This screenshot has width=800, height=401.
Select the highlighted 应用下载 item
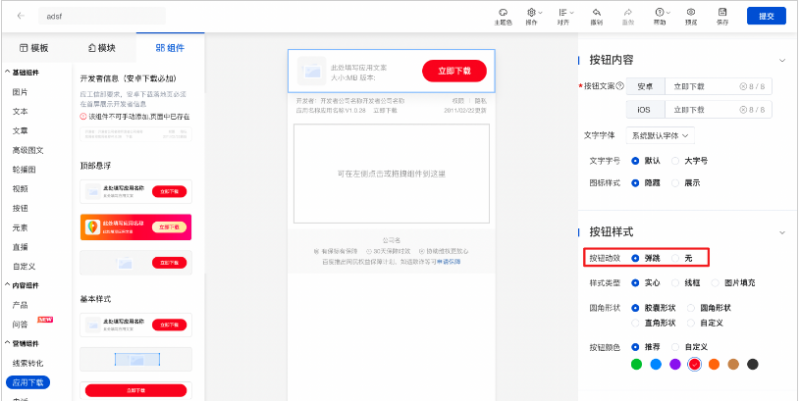tap(28, 382)
